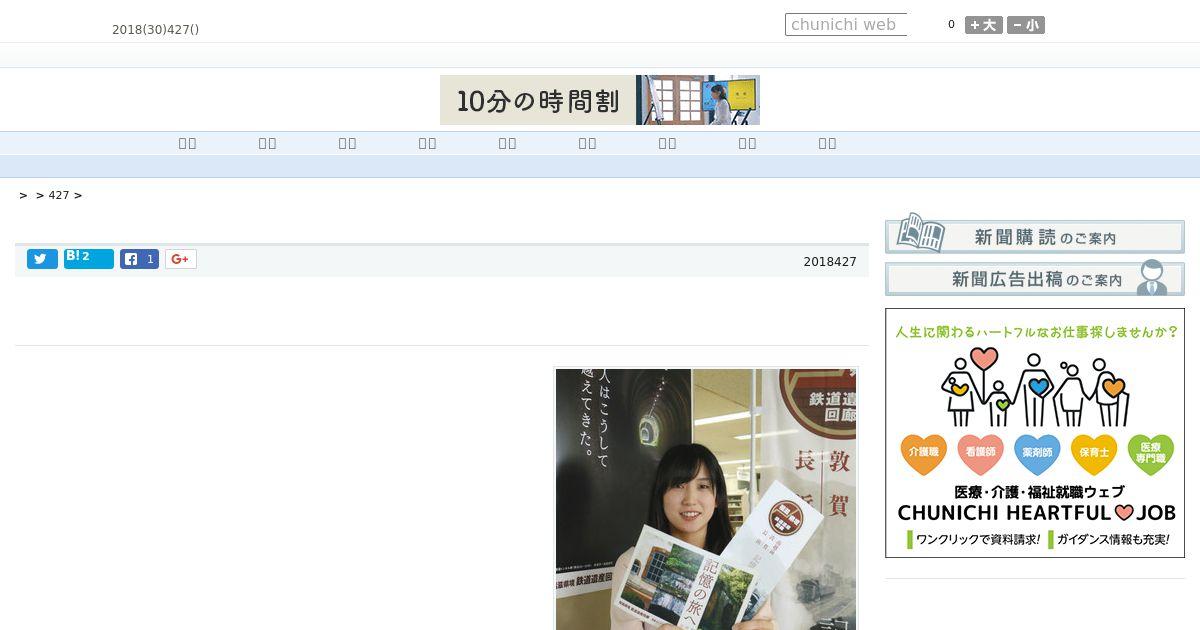Share the article via the Google+ button
Viewport: 1200px width, 630px height.
point(181,259)
